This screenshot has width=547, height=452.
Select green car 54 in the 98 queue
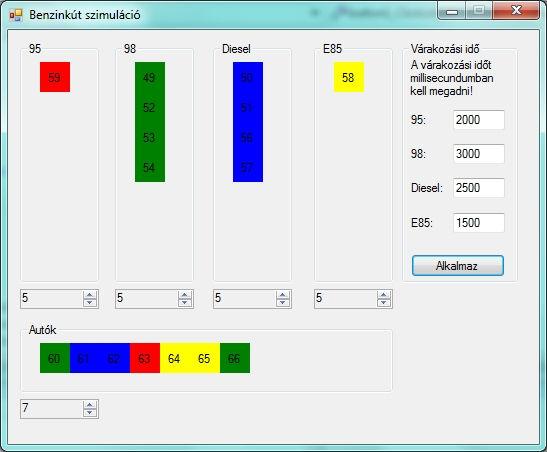[x=150, y=167]
